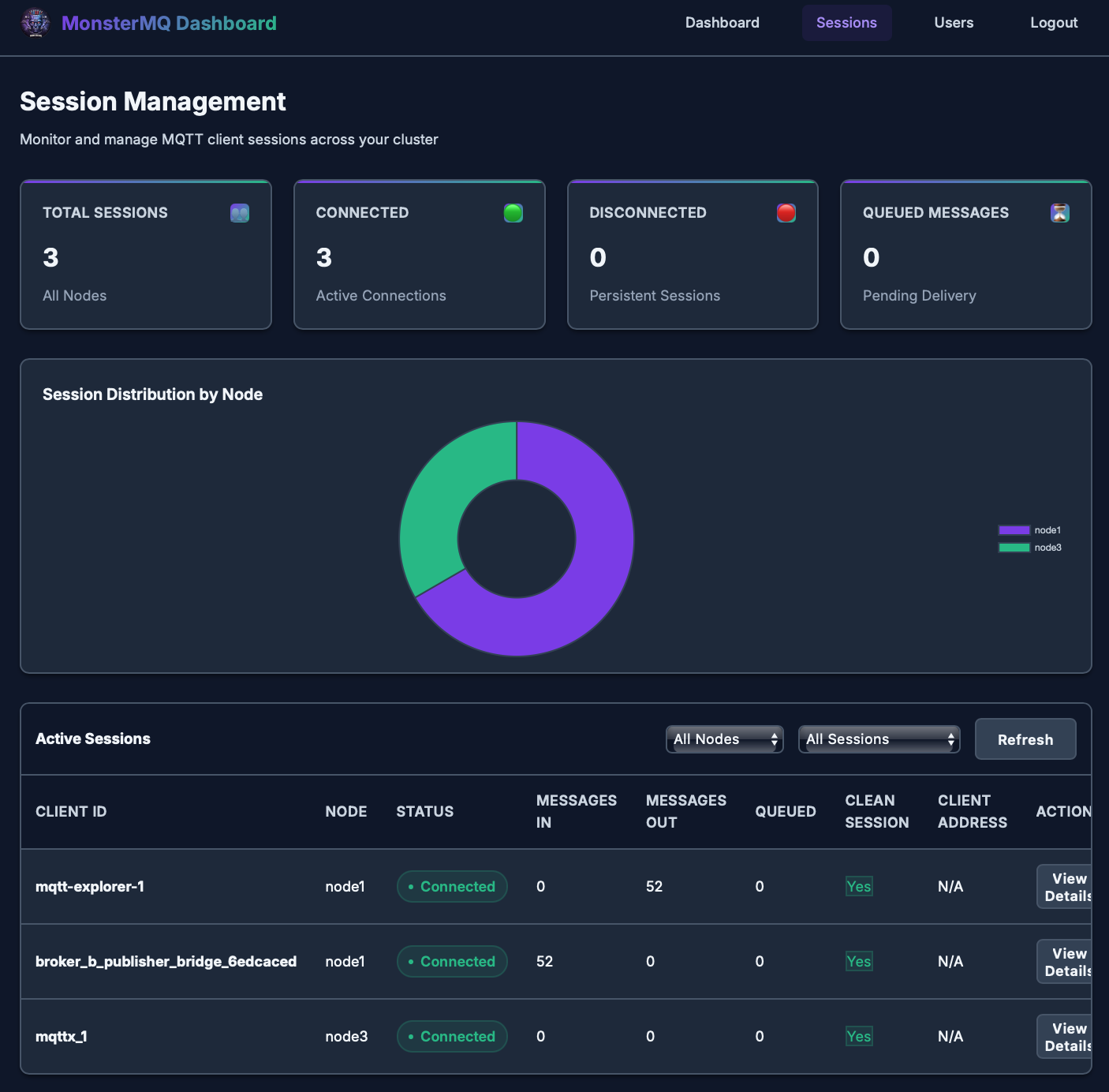1109x1092 pixels.
Task: Click the Node column header
Action: pyautogui.click(x=346, y=812)
